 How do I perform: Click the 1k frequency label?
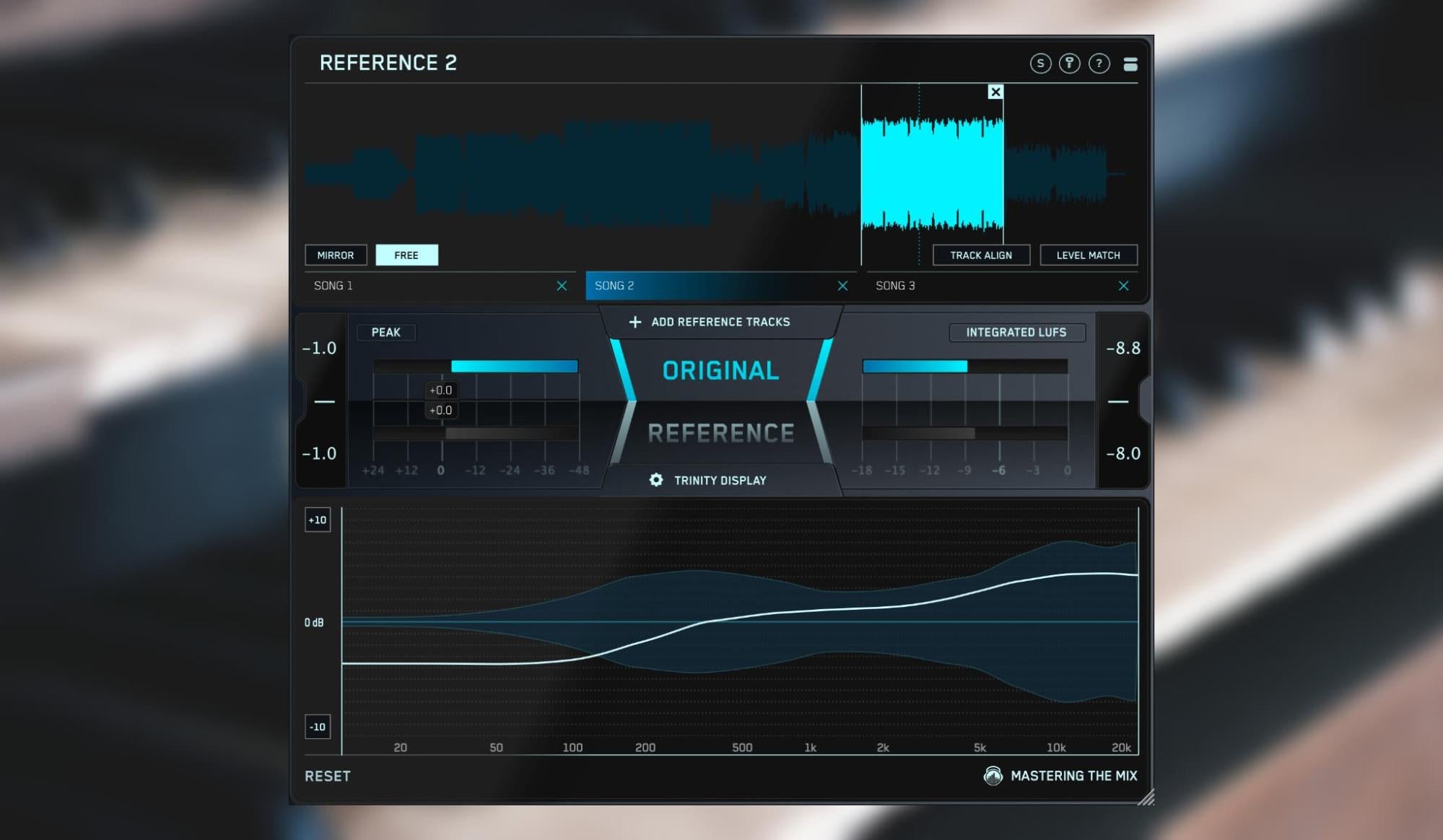click(811, 748)
